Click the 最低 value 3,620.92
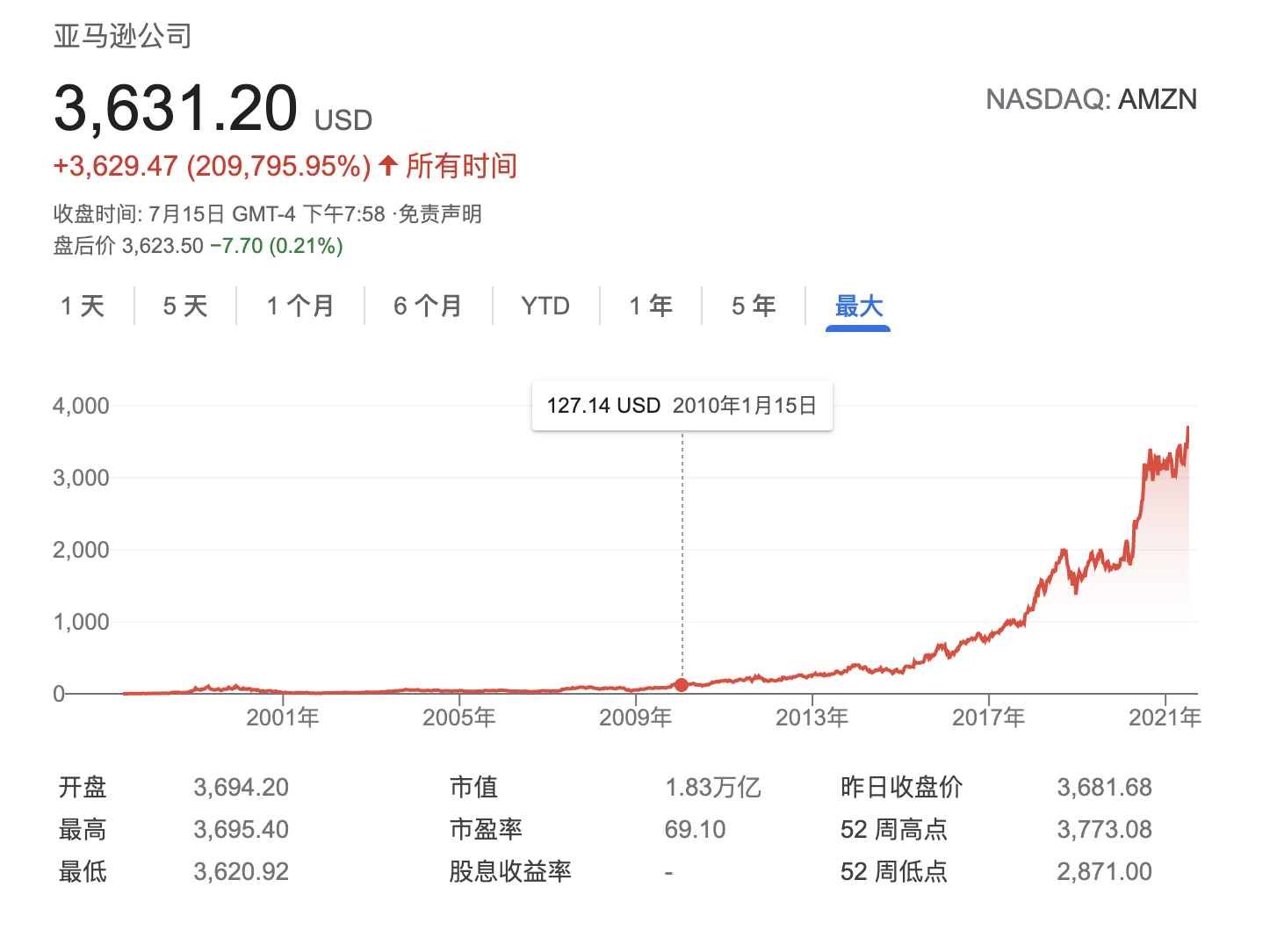This screenshot has width=1277, height=952. click(242, 871)
